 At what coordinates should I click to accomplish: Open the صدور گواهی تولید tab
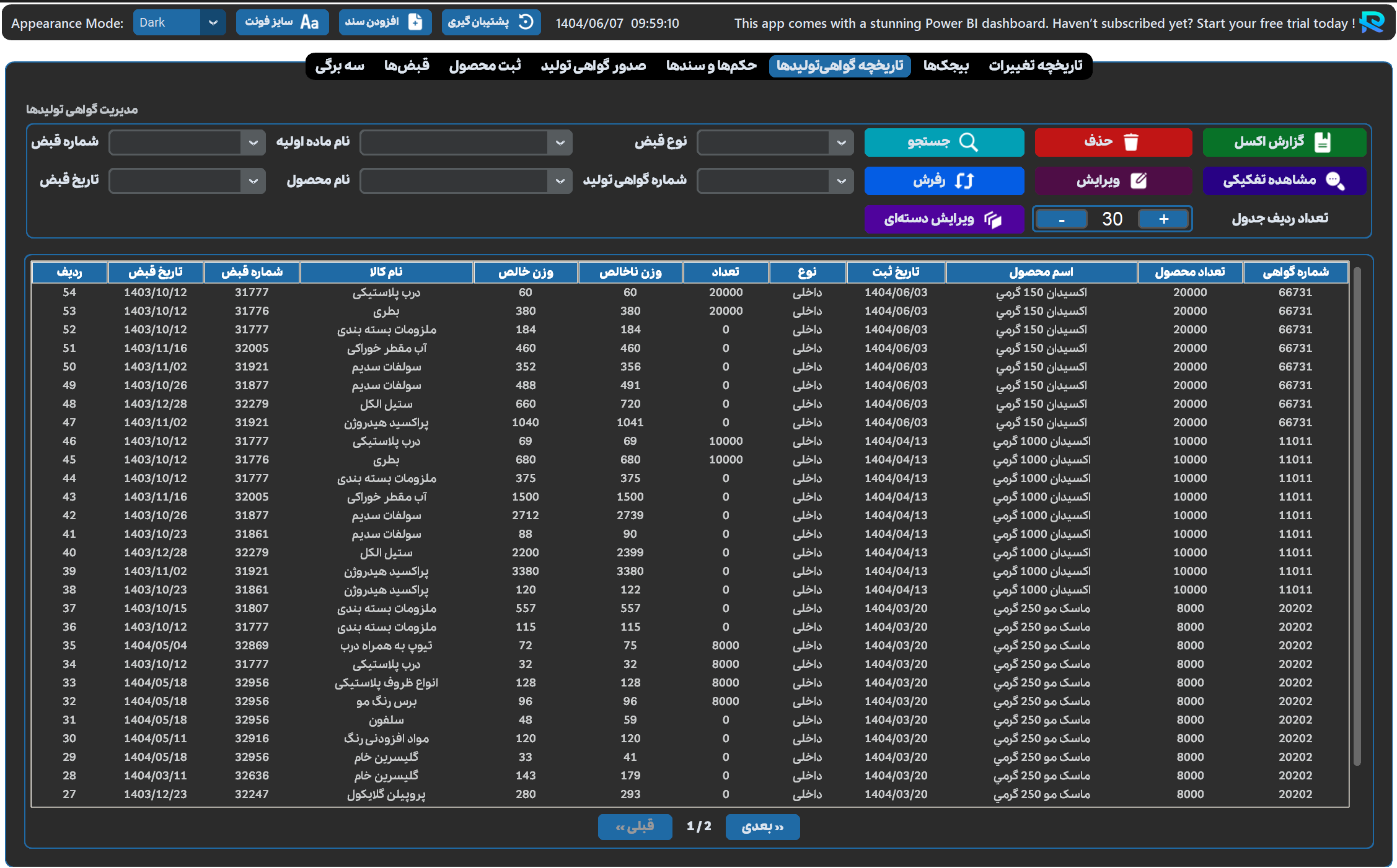[x=593, y=66]
